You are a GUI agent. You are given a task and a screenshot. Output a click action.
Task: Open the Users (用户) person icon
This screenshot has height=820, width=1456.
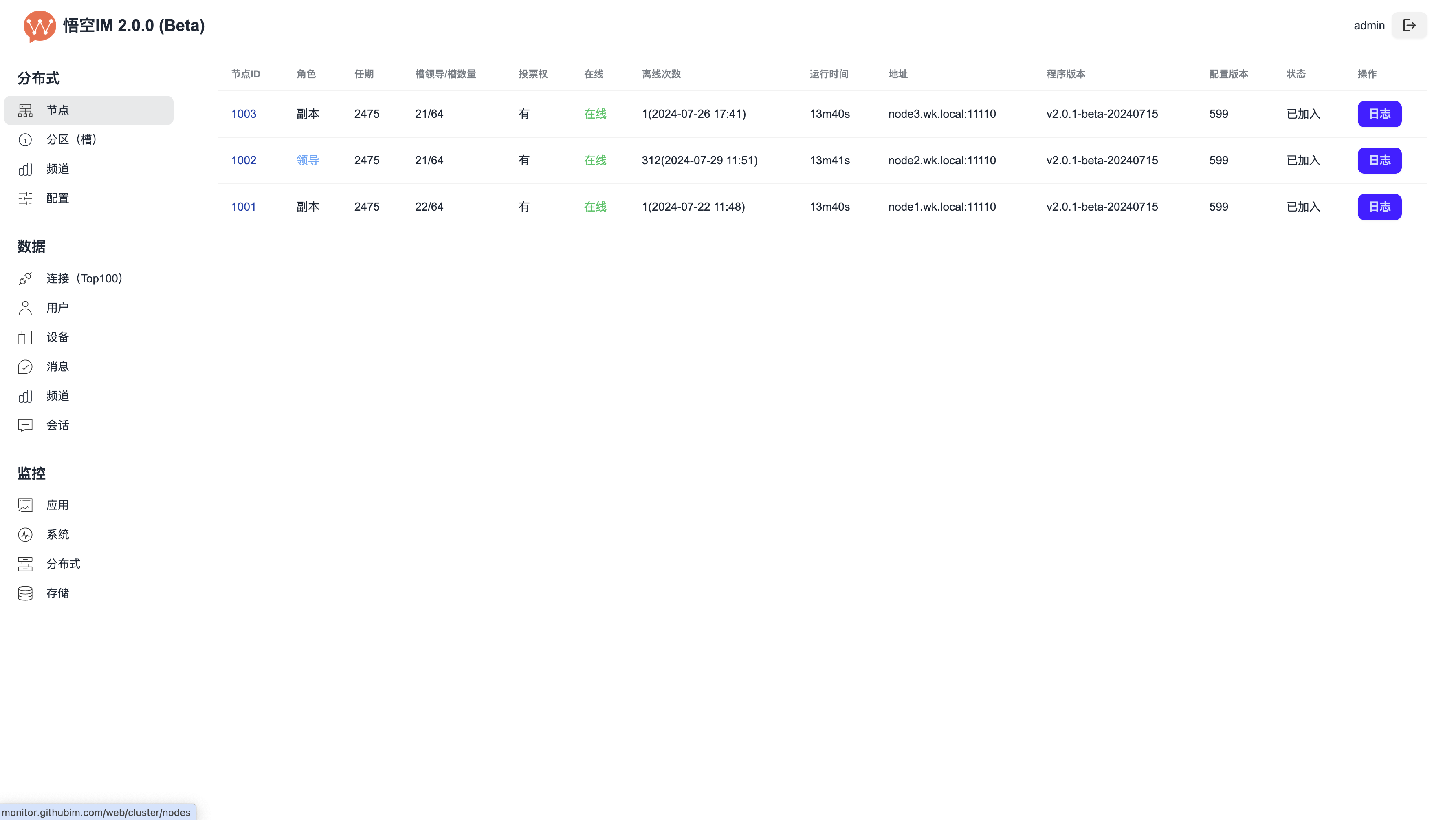[x=25, y=308]
